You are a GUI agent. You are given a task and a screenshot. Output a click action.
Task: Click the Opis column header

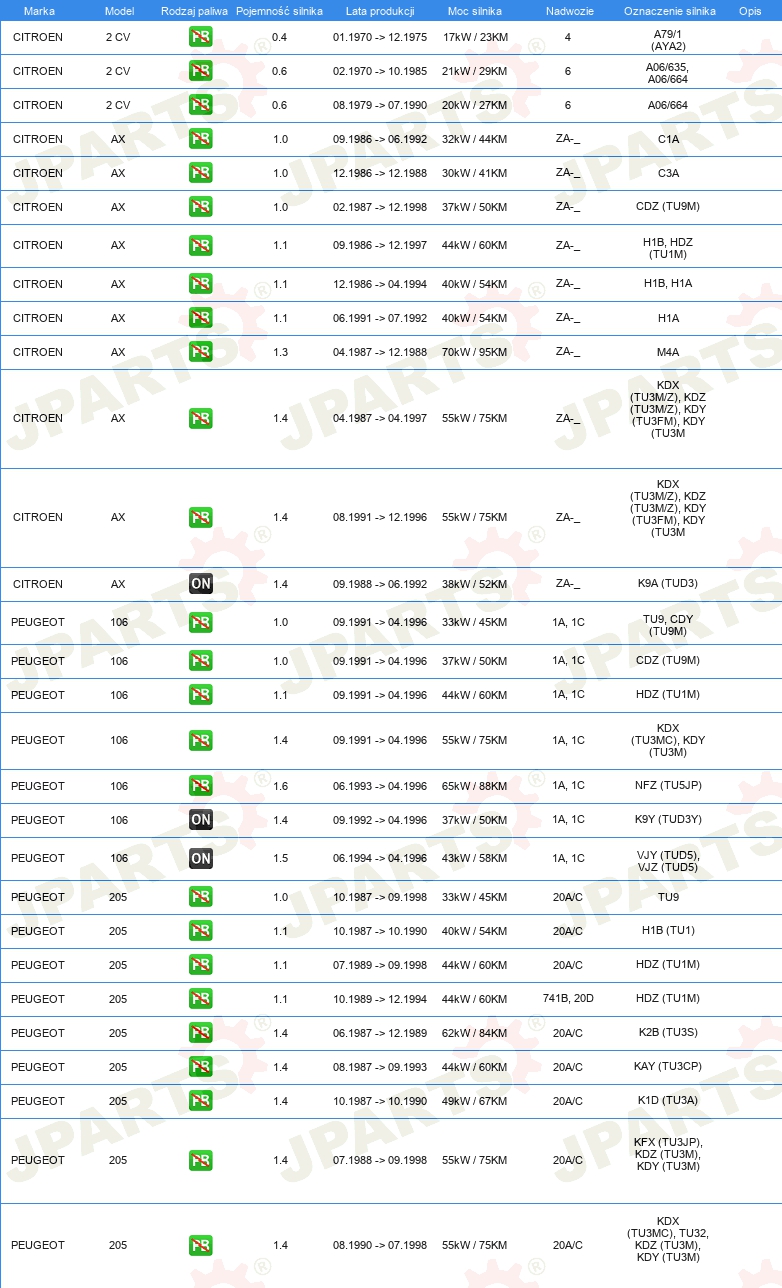pyautogui.click(x=750, y=11)
